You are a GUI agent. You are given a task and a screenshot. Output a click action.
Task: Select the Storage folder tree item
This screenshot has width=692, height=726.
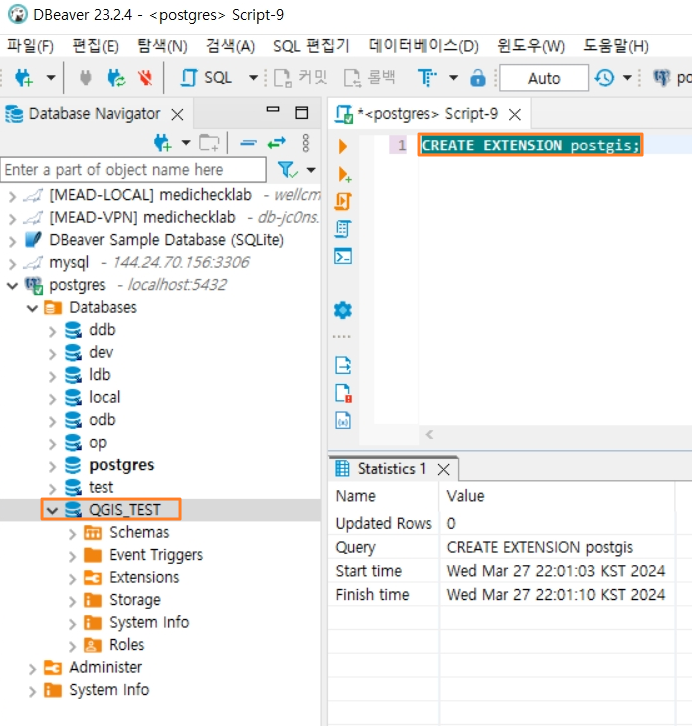[135, 600]
